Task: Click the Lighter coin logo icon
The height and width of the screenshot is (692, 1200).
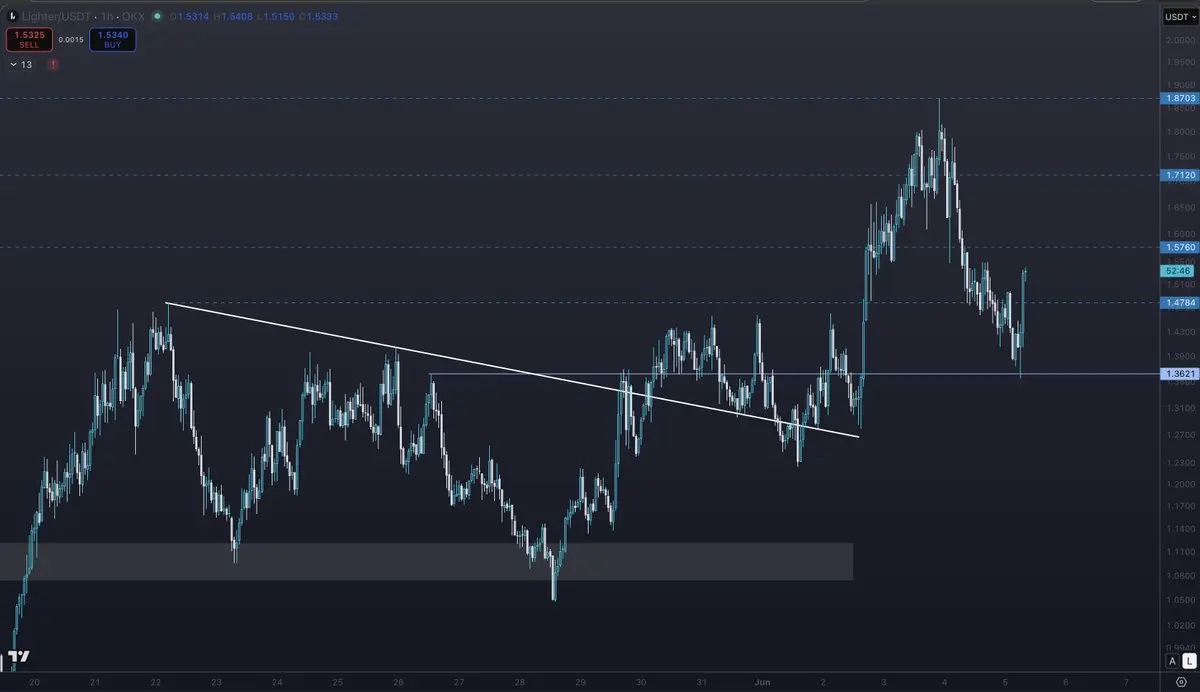Action: tap(11, 17)
